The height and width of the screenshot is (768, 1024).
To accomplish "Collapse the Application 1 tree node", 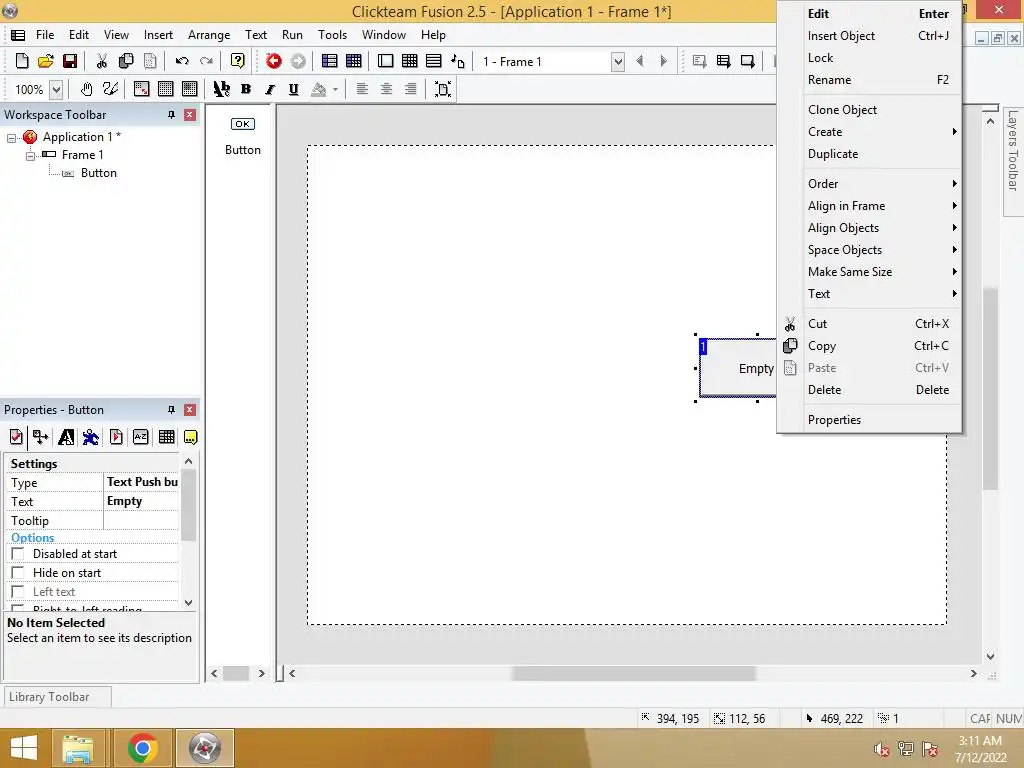I will pos(11,138).
